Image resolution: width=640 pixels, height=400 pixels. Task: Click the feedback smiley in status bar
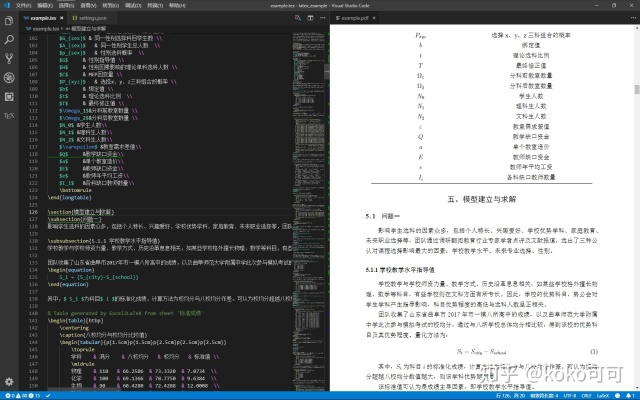click(x=618, y=396)
